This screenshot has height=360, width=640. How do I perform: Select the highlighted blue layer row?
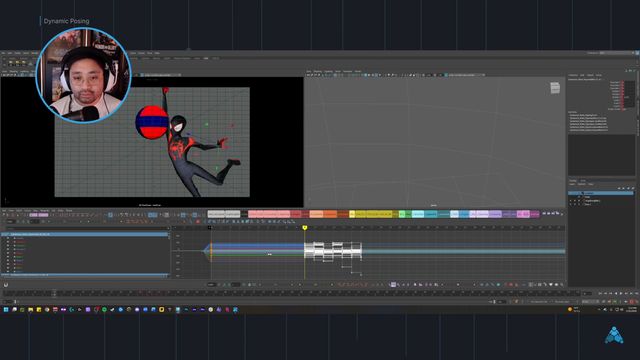point(601,193)
